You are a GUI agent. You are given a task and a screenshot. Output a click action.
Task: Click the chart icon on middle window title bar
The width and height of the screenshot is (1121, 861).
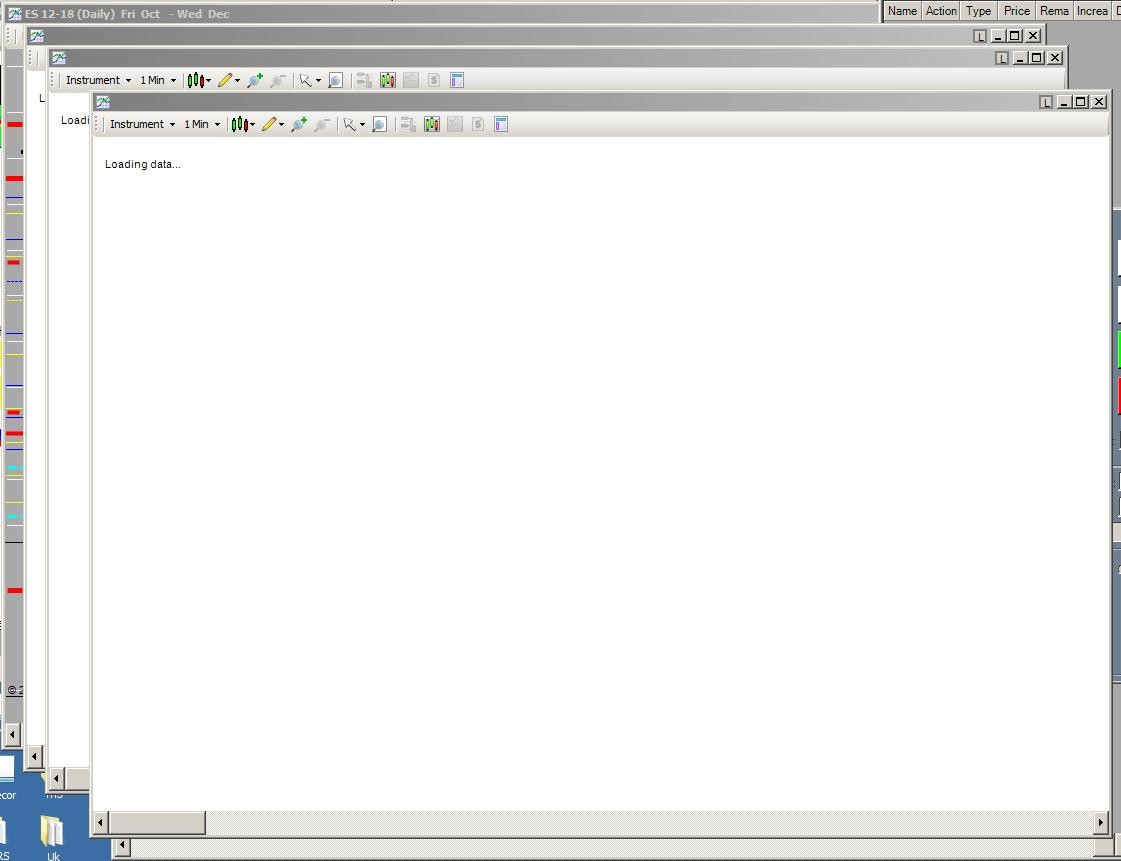click(59, 58)
